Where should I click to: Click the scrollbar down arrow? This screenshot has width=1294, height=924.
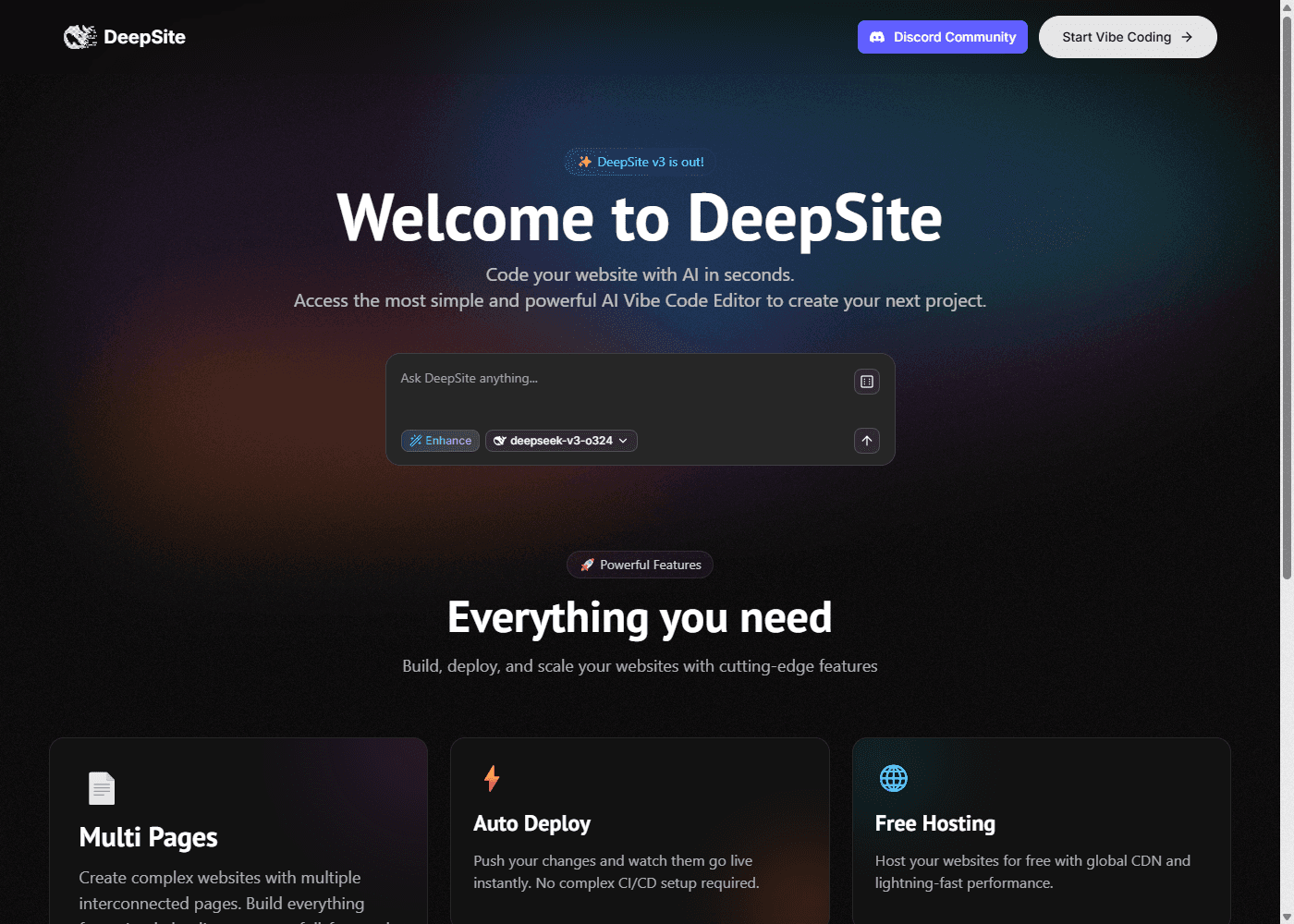[x=1287, y=917]
